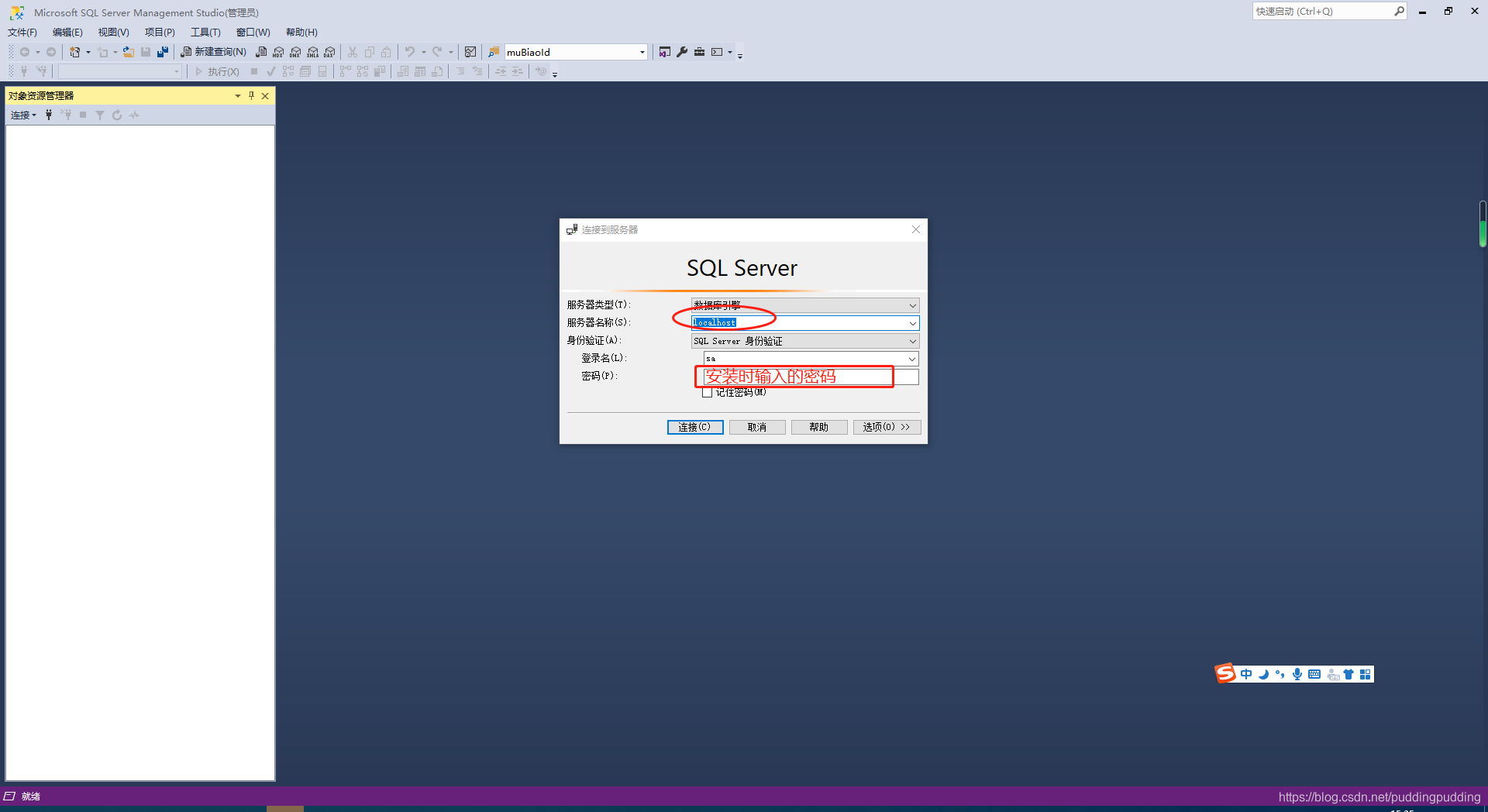Screen dimensions: 1488x812
Task: Click the XMLA query icon
Action: coord(312,52)
